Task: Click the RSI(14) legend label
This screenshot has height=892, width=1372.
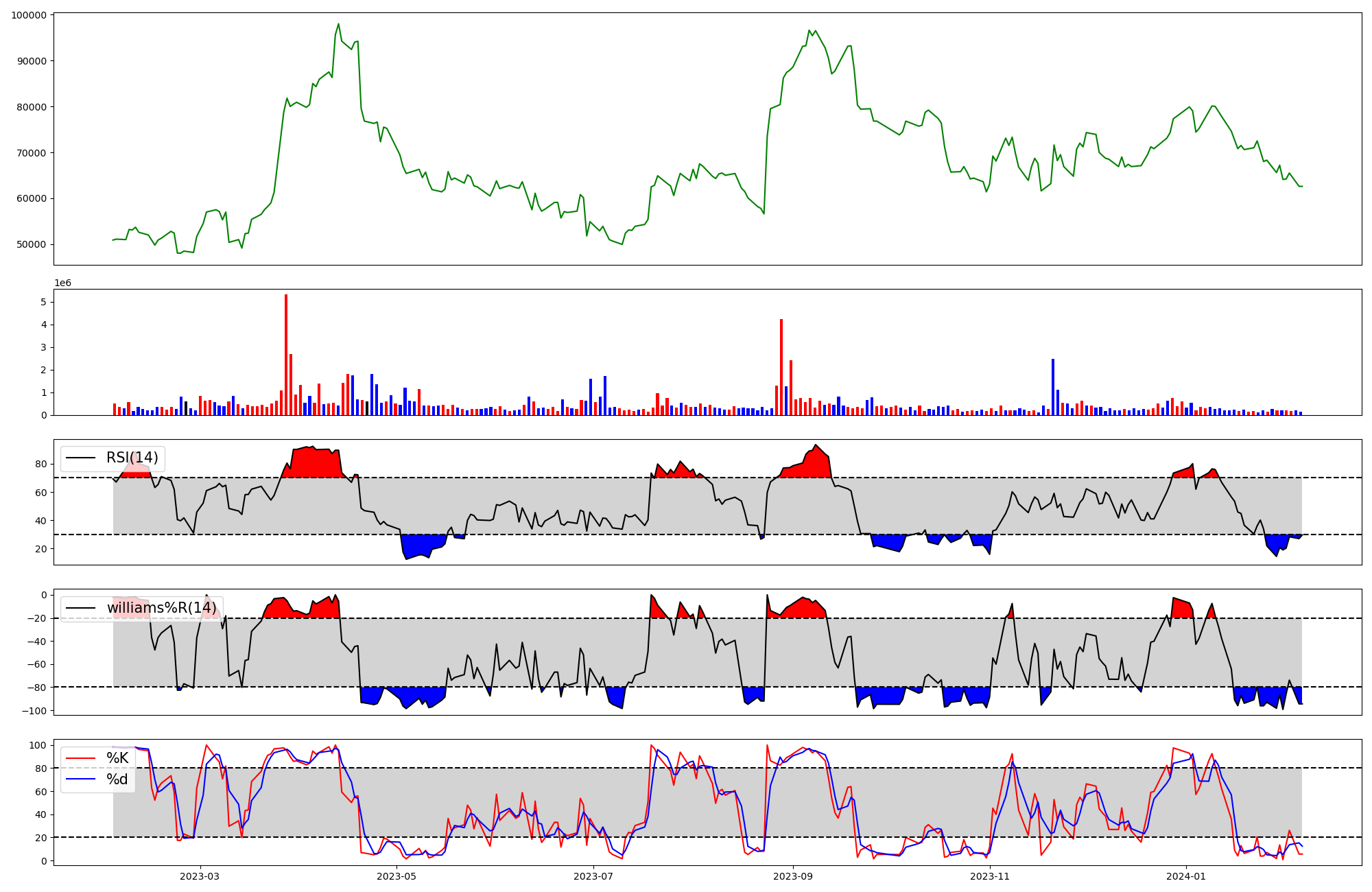Action: point(132,458)
